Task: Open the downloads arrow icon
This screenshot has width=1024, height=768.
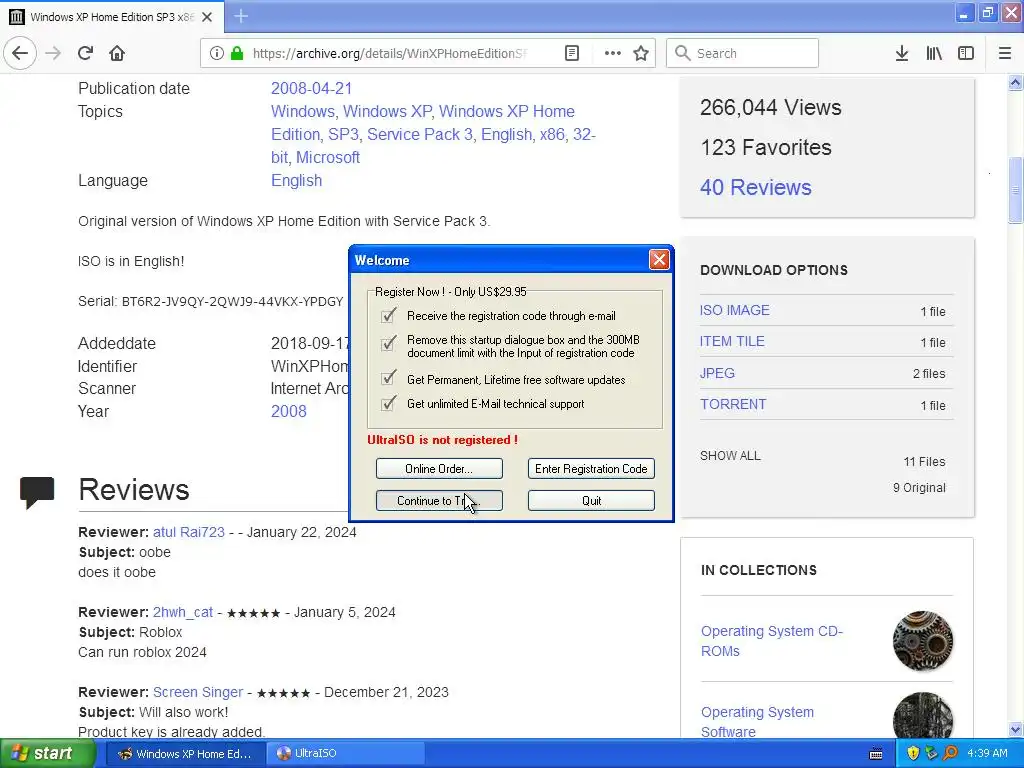Action: [x=902, y=53]
